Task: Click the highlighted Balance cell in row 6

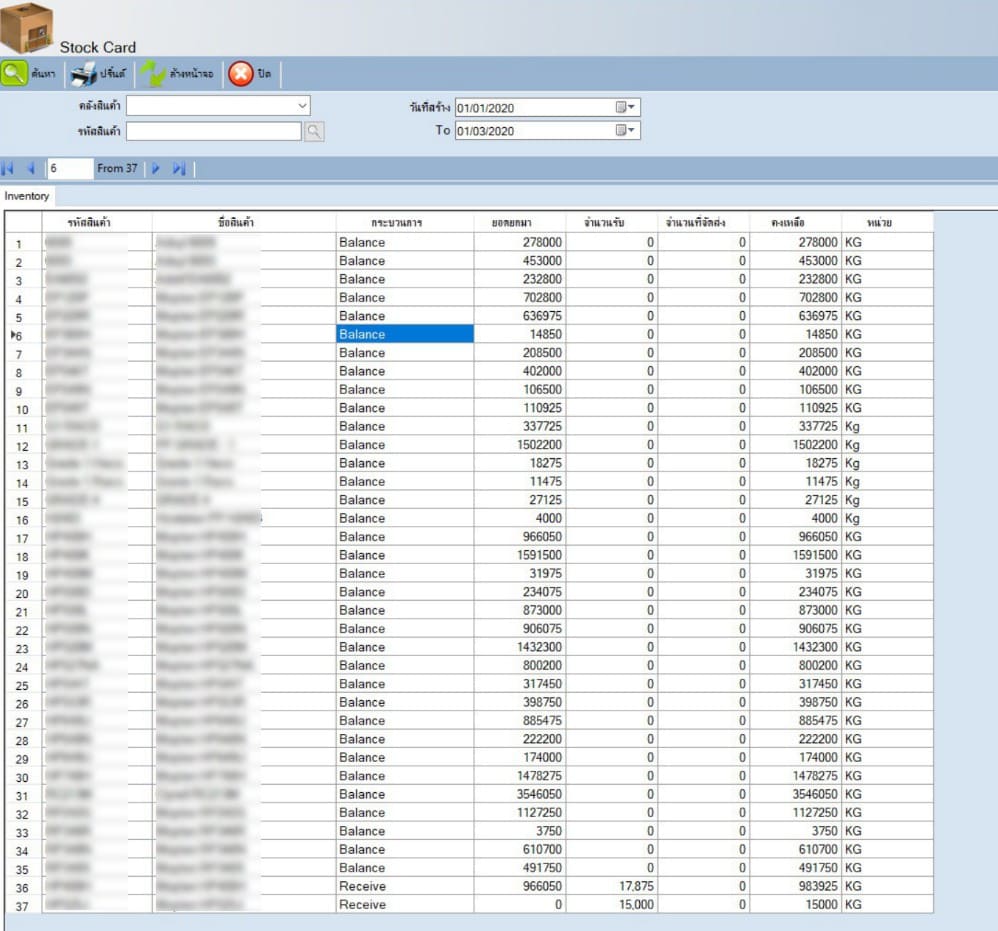Action: [404, 334]
